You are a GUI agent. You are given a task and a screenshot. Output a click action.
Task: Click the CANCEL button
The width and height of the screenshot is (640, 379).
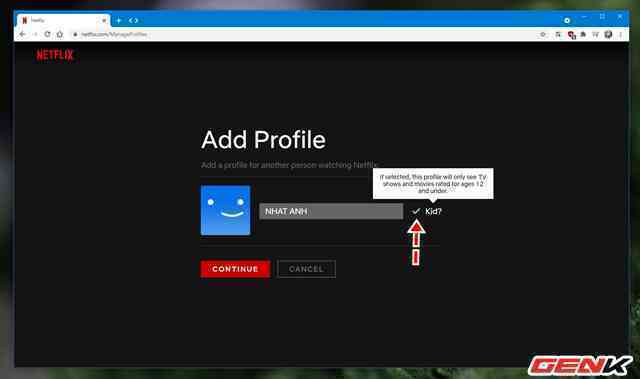click(x=306, y=269)
